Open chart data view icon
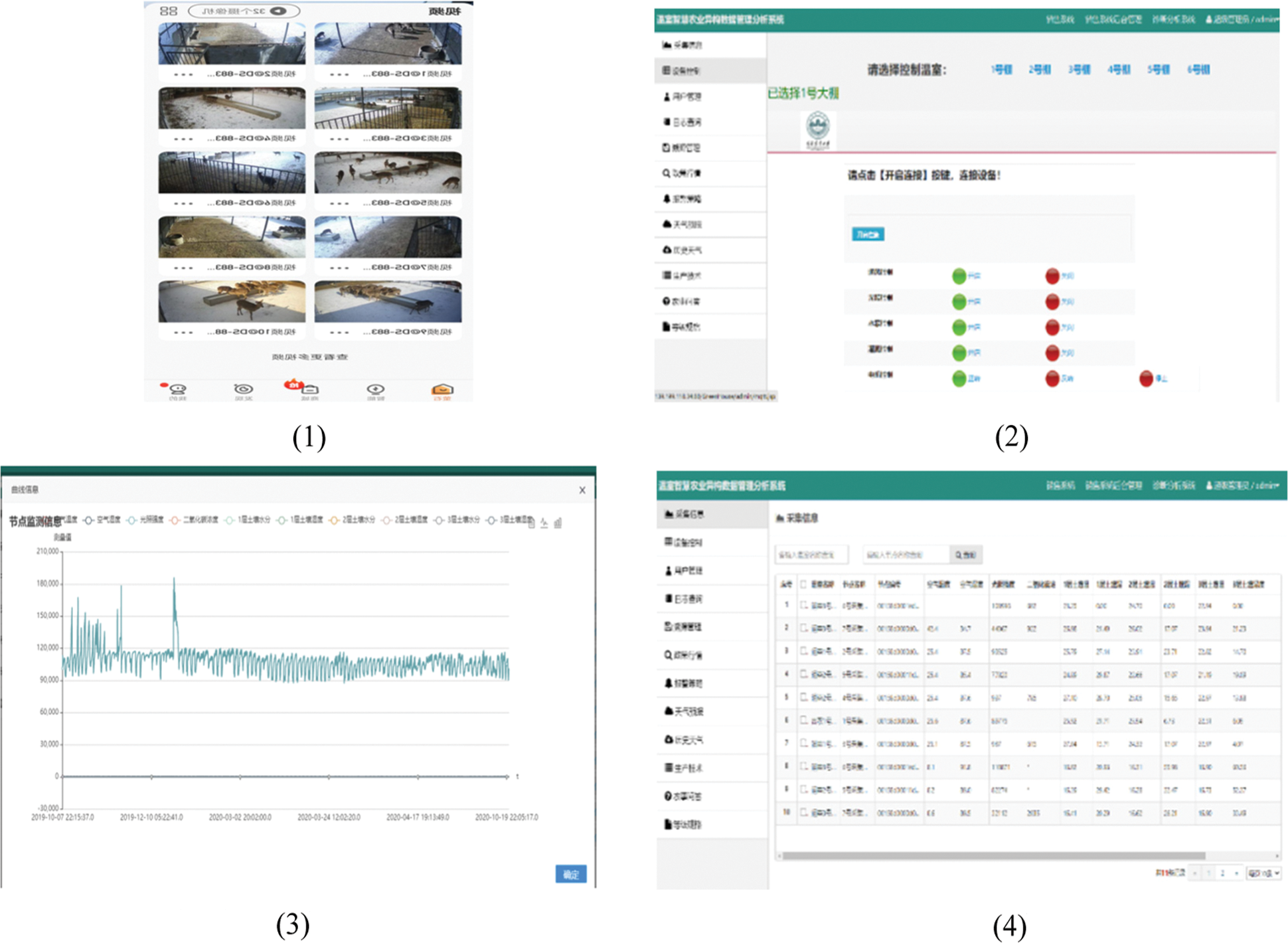Viewport: 1288px width, 943px height. click(531, 523)
